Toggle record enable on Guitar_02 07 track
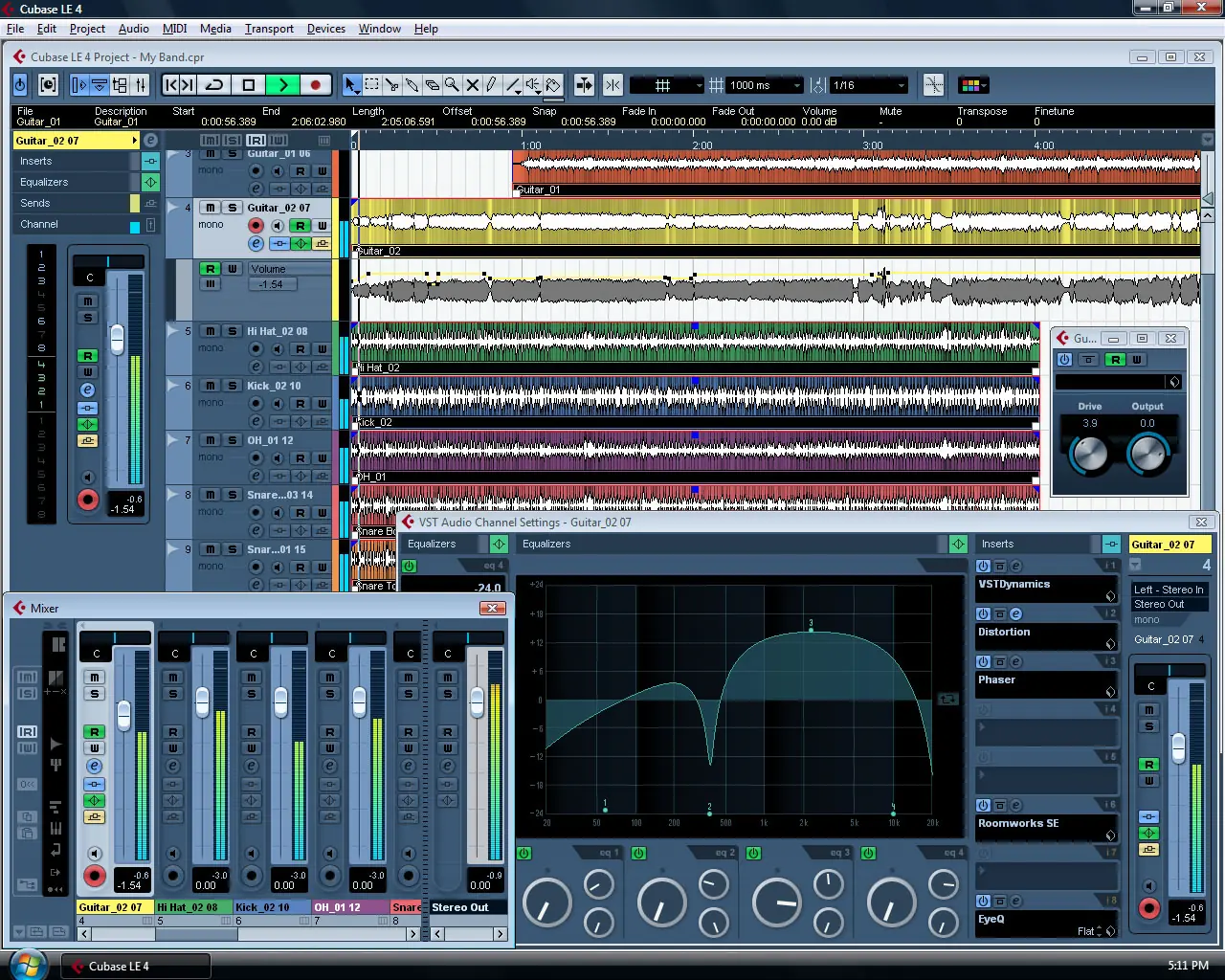 click(x=256, y=226)
